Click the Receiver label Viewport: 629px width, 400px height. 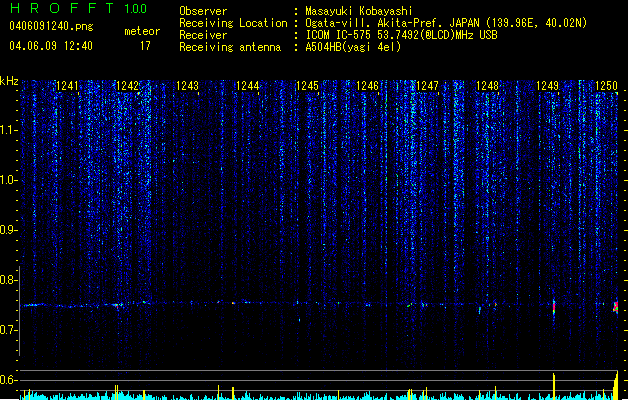[203, 35]
